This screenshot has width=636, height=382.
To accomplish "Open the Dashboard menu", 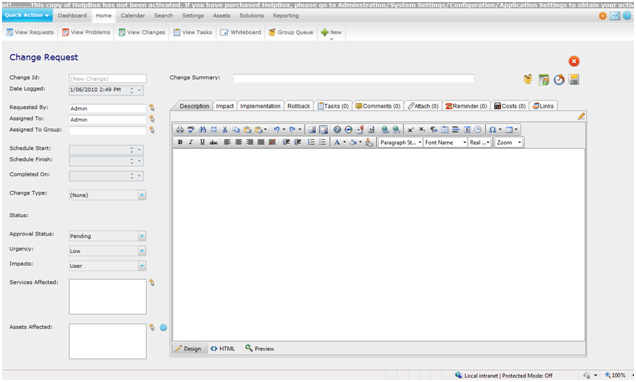I will click(72, 15).
